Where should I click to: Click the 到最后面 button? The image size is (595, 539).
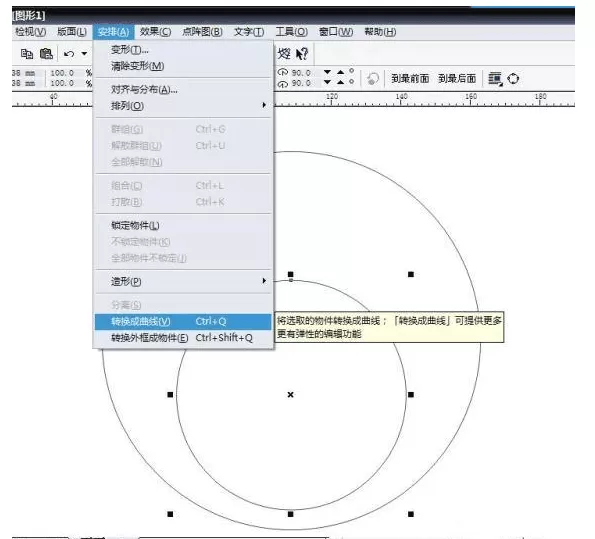click(457, 79)
